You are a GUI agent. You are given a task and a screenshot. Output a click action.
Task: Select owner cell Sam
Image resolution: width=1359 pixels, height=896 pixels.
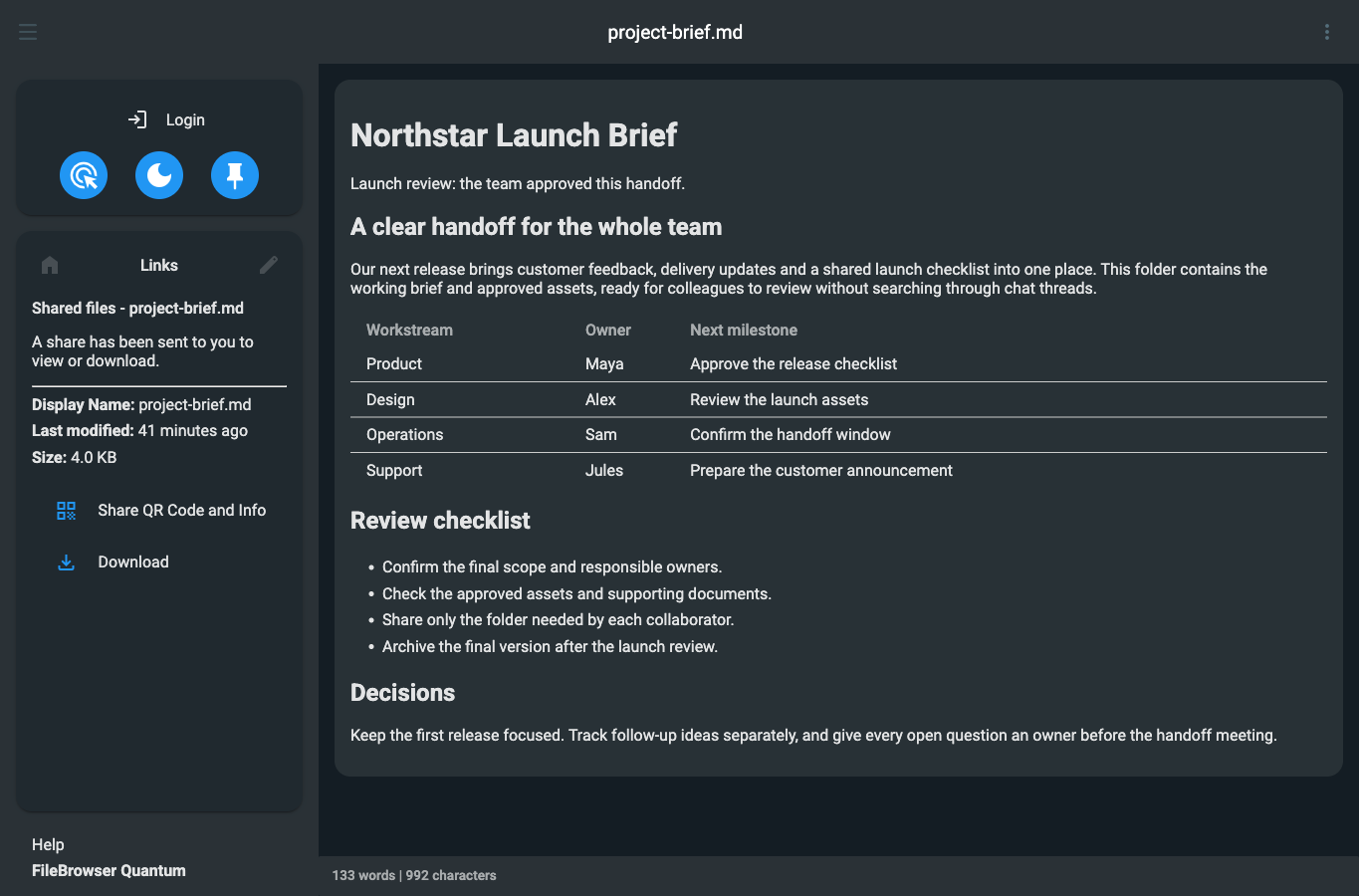tap(601, 435)
